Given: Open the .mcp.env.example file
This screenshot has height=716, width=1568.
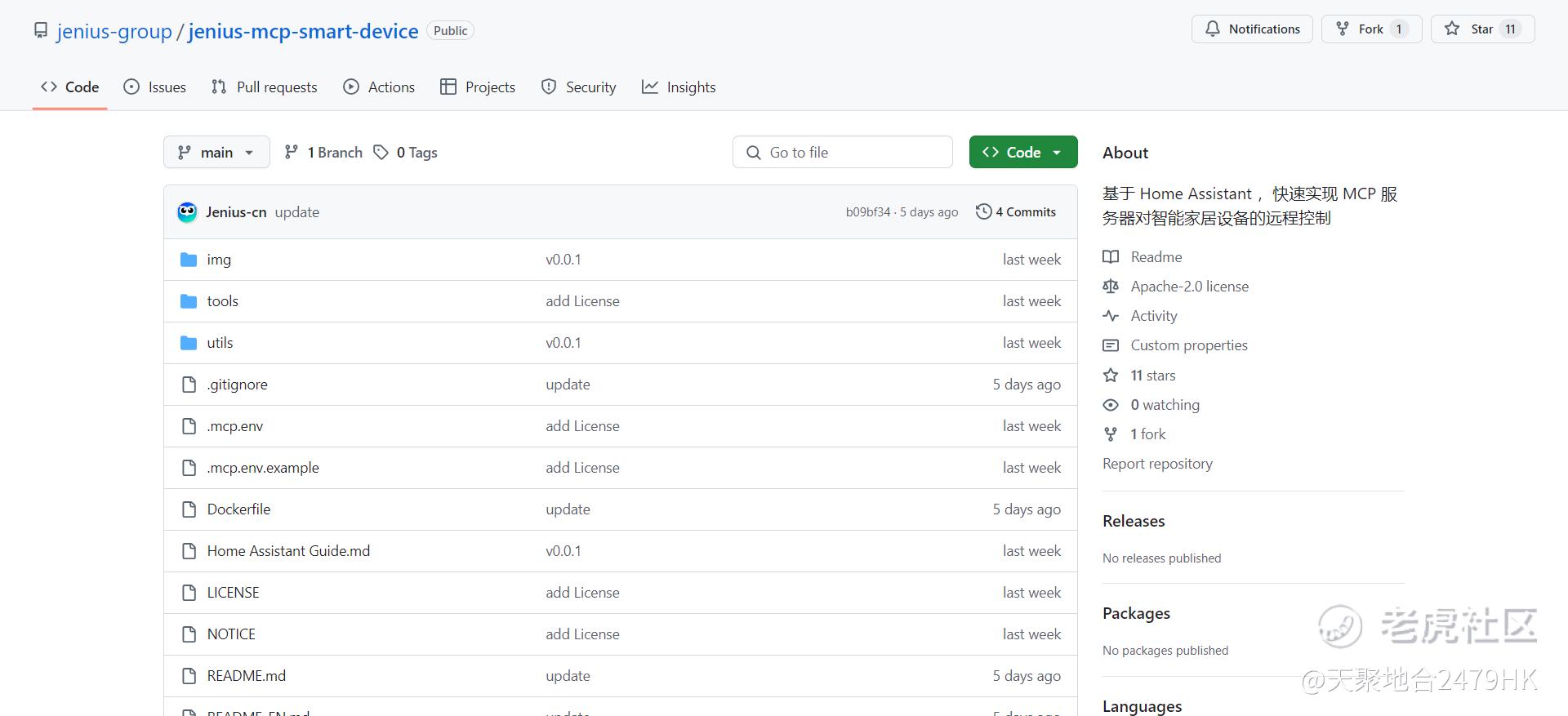Looking at the screenshot, I should click(x=263, y=468).
